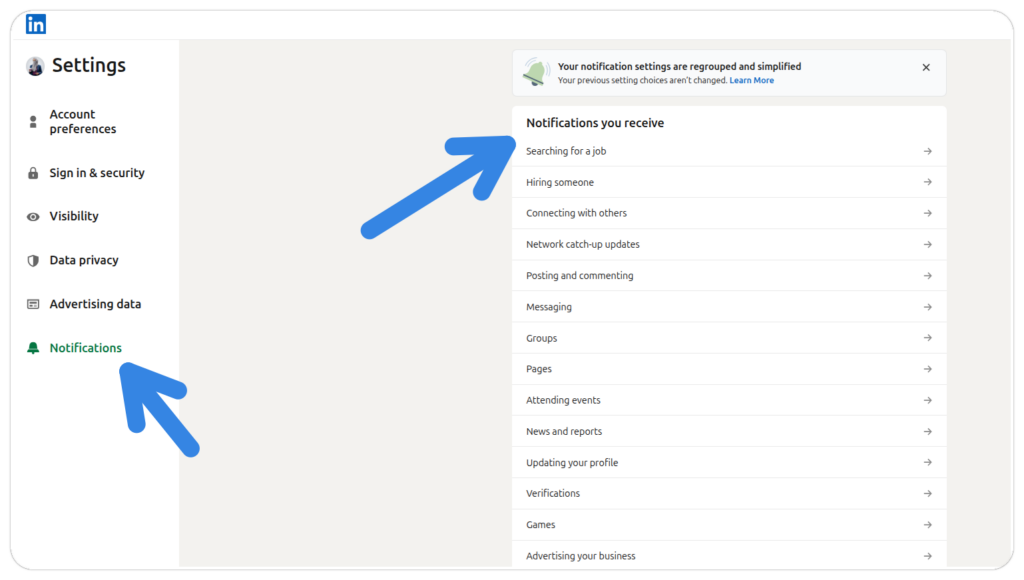Click the News and reports arrow icon
The width and height of the screenshot is (1024, 580).
coord(927,432)
